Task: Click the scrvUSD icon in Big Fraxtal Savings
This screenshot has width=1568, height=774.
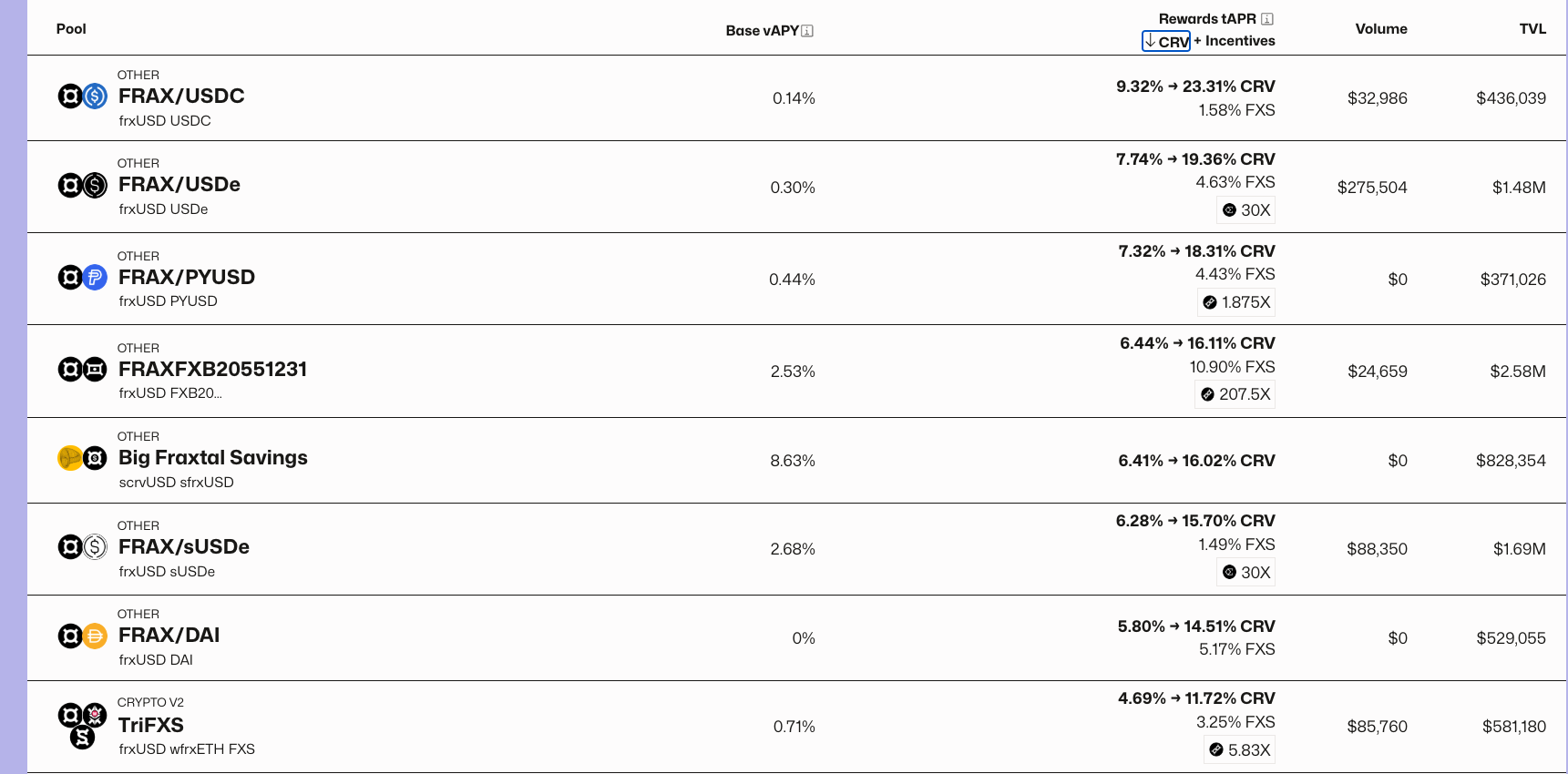Action: click(71, 459)
